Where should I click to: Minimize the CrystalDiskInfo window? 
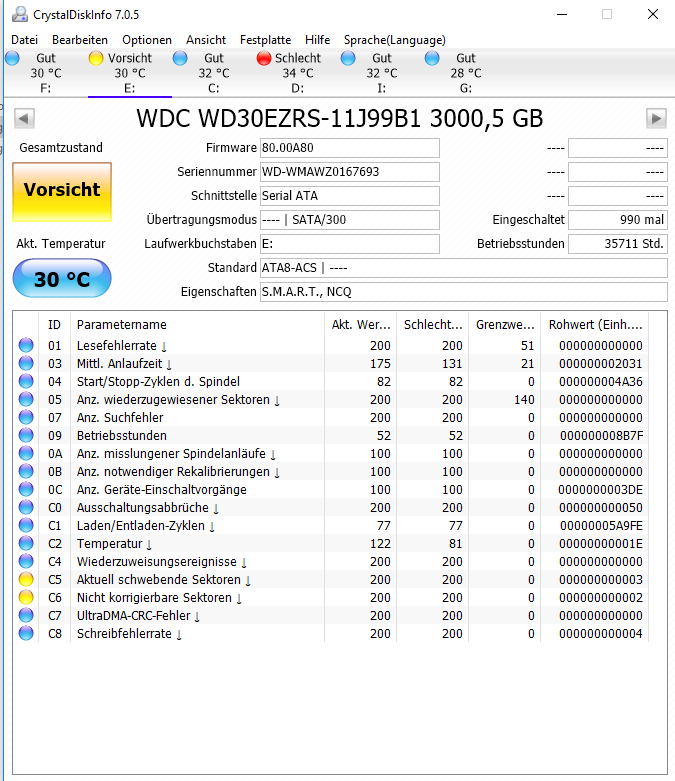562,14
